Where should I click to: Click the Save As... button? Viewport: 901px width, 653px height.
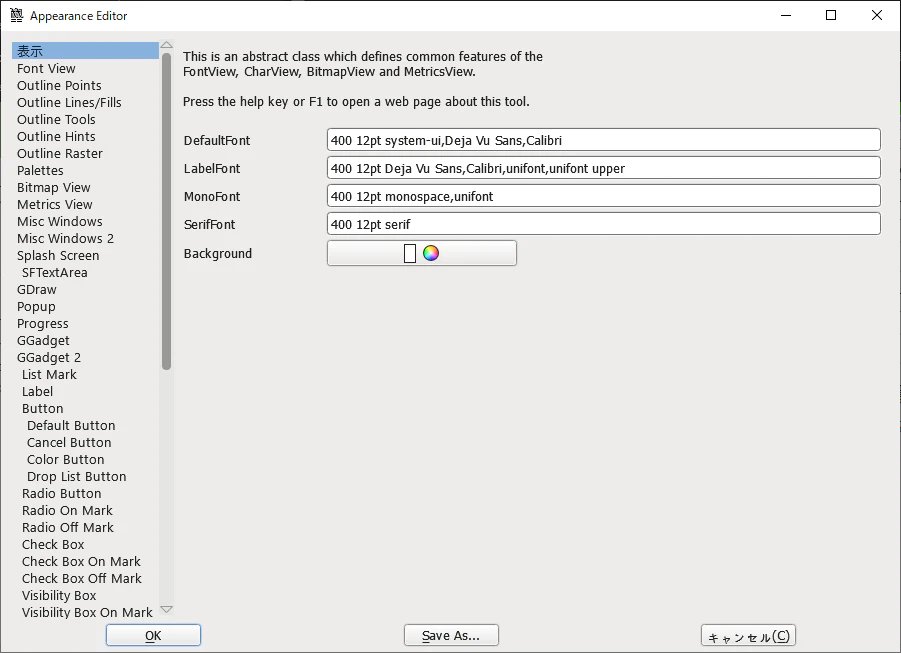point(451,635)
